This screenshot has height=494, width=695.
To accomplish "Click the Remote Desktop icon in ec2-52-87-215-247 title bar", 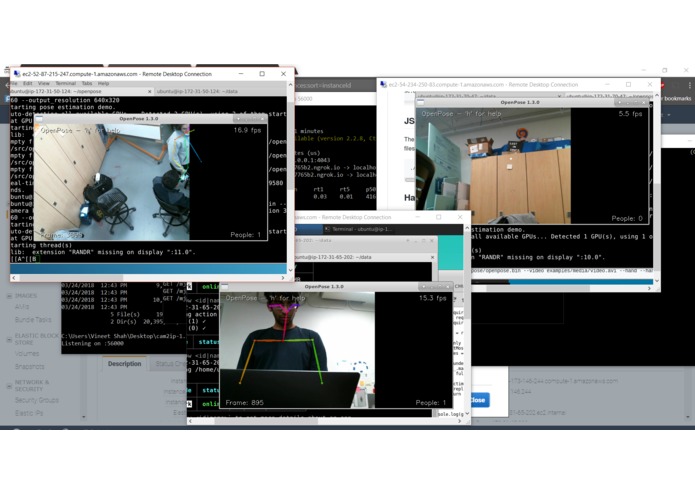I will 17,74.
